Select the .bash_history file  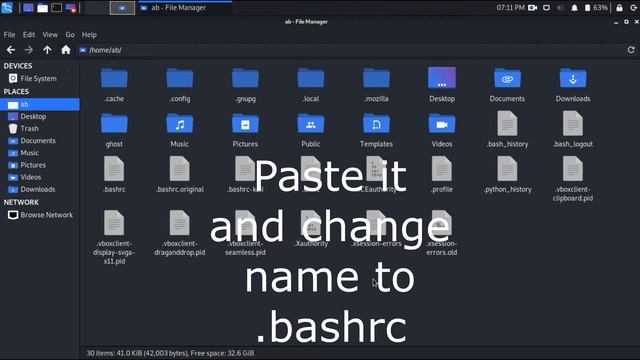coord(507,130)
